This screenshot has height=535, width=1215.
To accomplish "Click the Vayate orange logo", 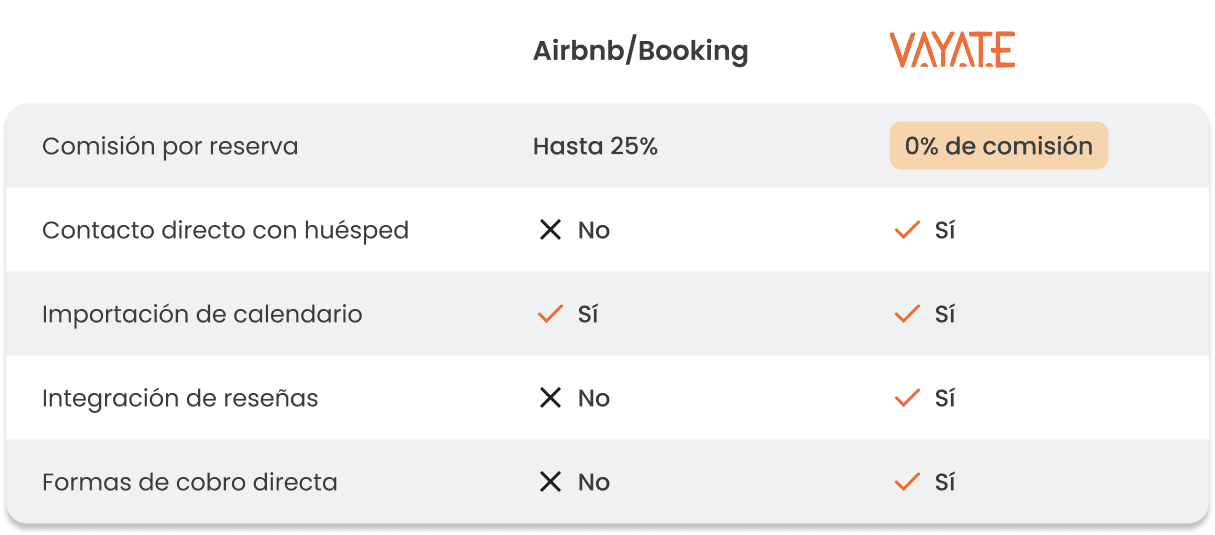I will [x=952, y=50].
